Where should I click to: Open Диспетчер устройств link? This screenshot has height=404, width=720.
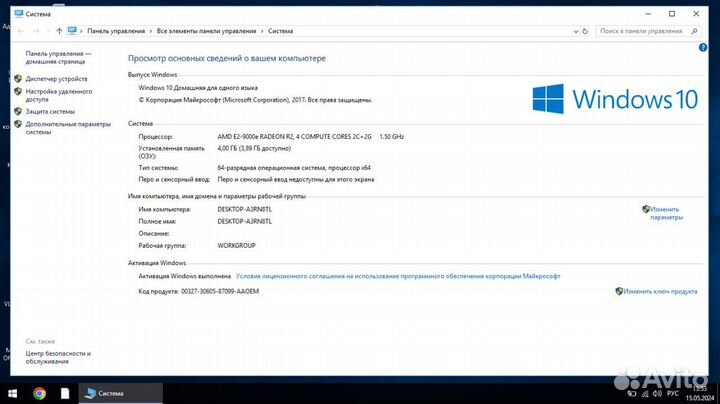point(56,79)
